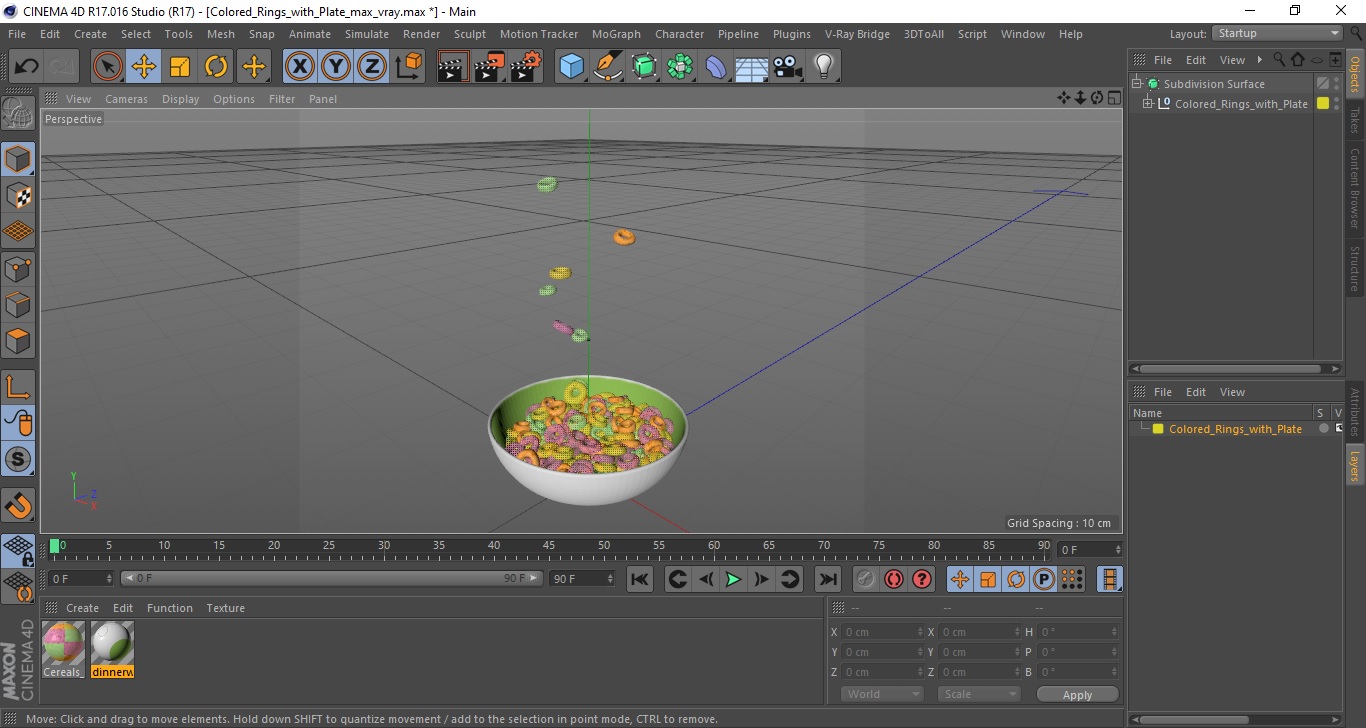Click Render View clapperboard icon
1366x728 pixels.
(x=453, y=67)
